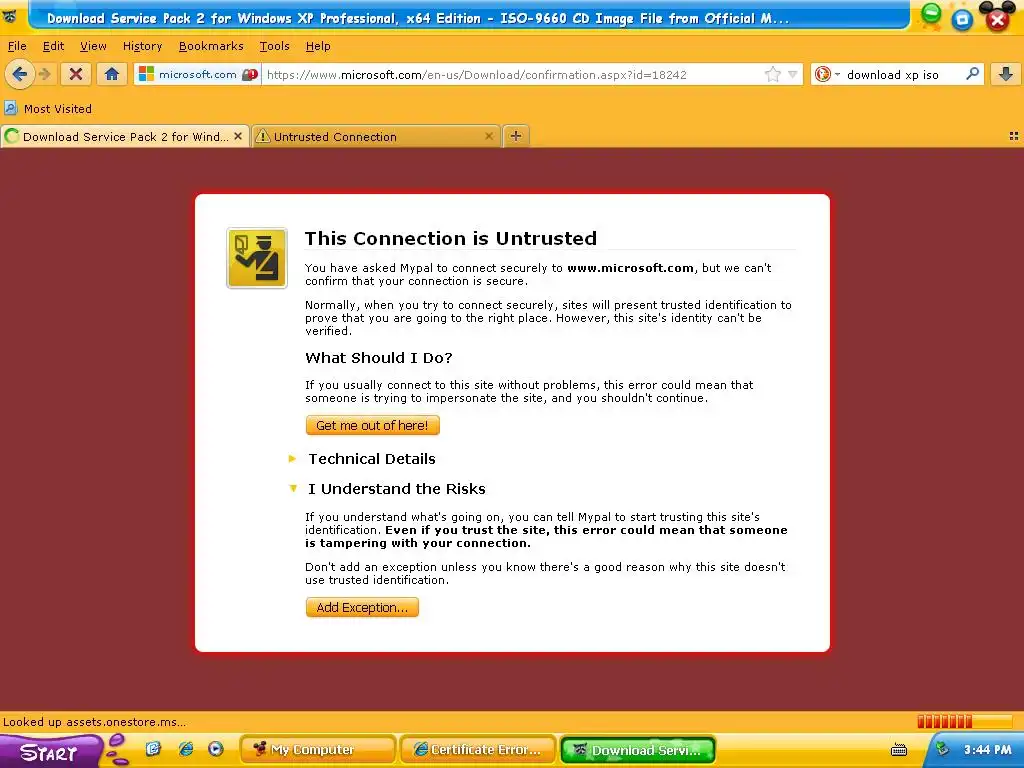Screen dimensions: 1024x768
Task: Open the search engine selector dropdown
Action: (827, 74)
